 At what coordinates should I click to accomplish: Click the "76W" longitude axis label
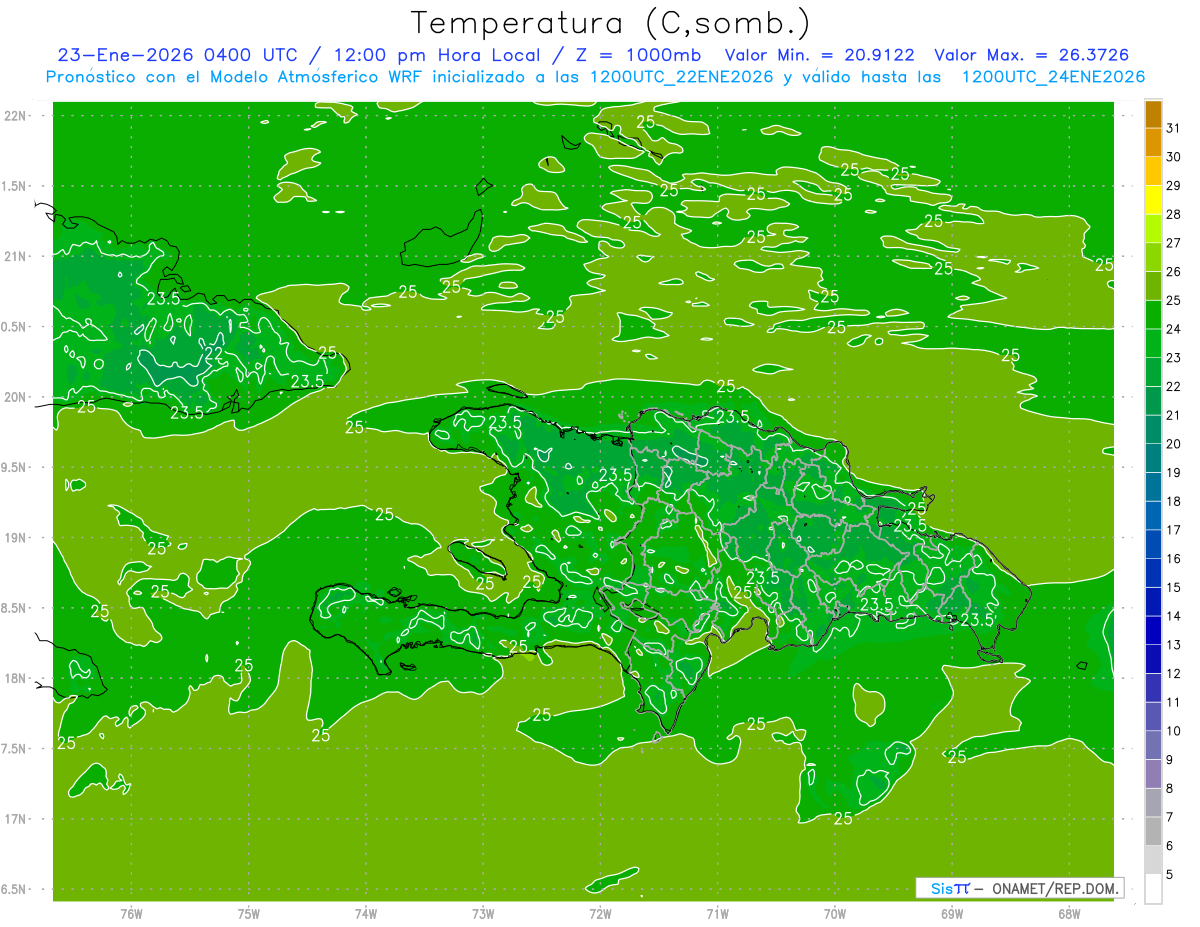[131, 914]
